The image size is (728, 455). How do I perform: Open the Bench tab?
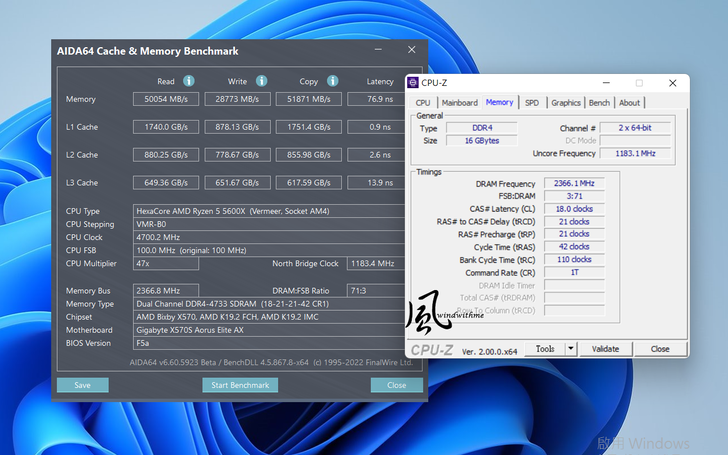coord(599,103)
